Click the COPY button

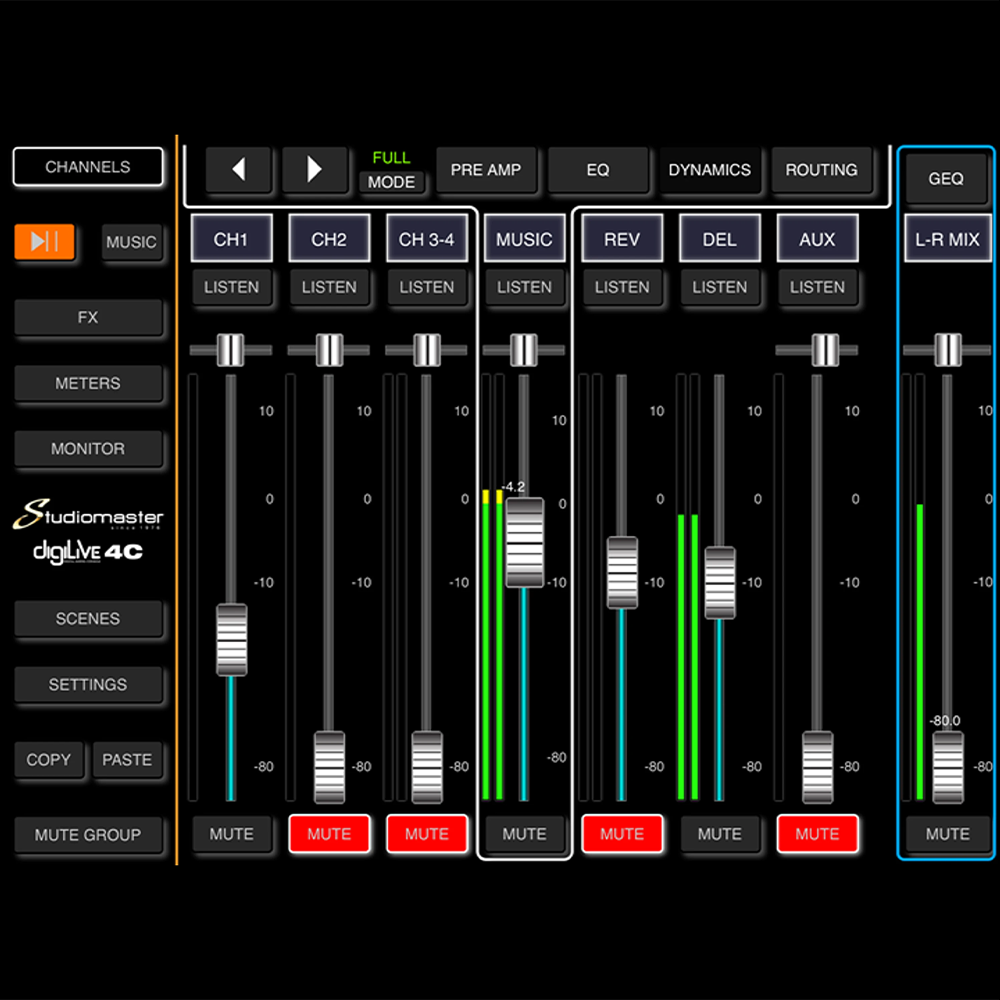point(48,760)
